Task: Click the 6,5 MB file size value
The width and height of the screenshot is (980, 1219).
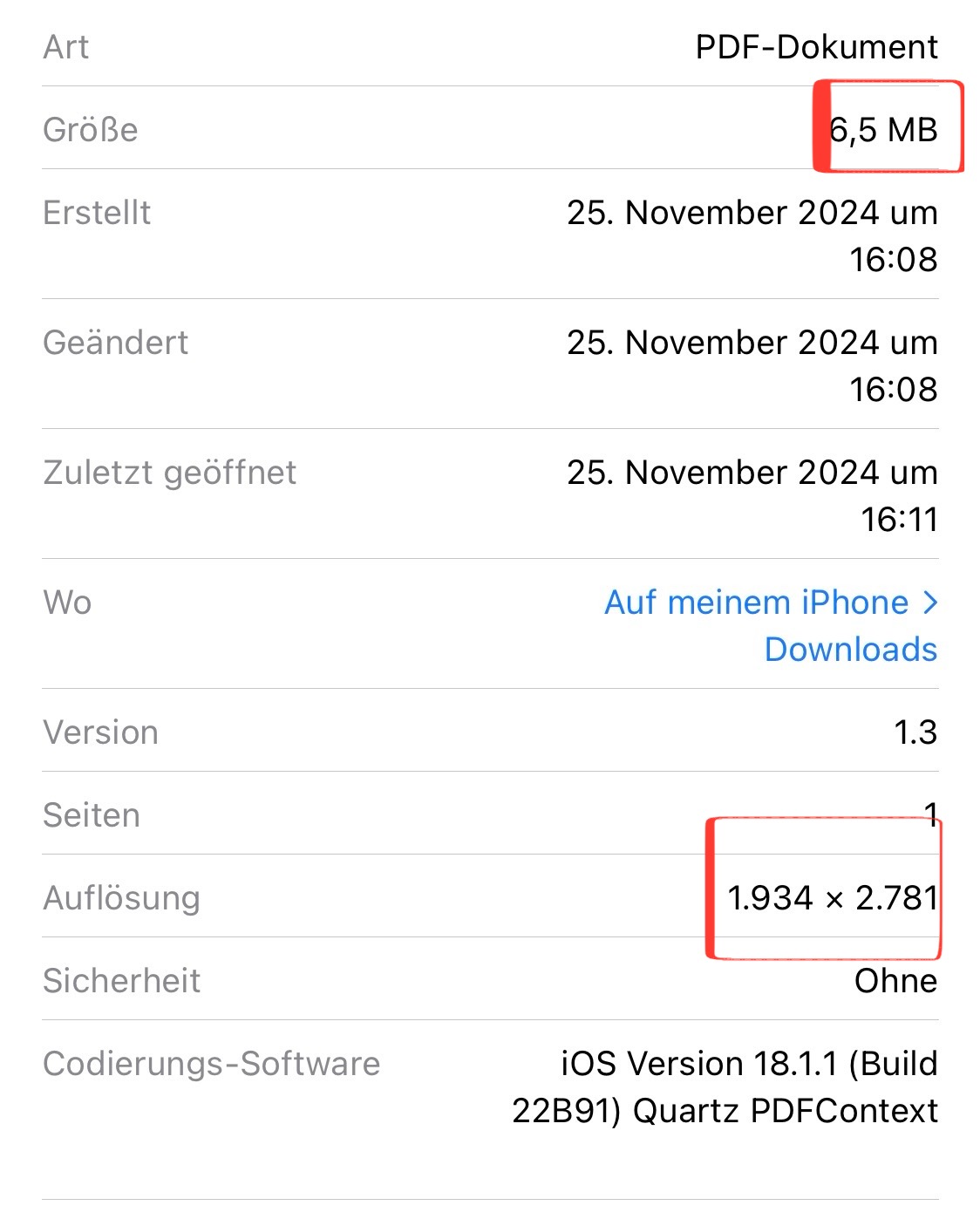Action: 883,130
